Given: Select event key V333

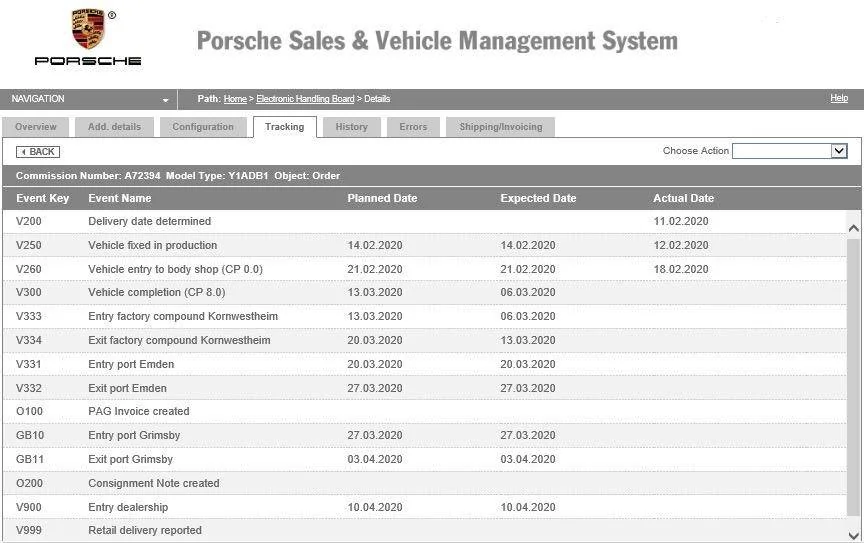Looking at the screenshot, I should pos(29,316).
